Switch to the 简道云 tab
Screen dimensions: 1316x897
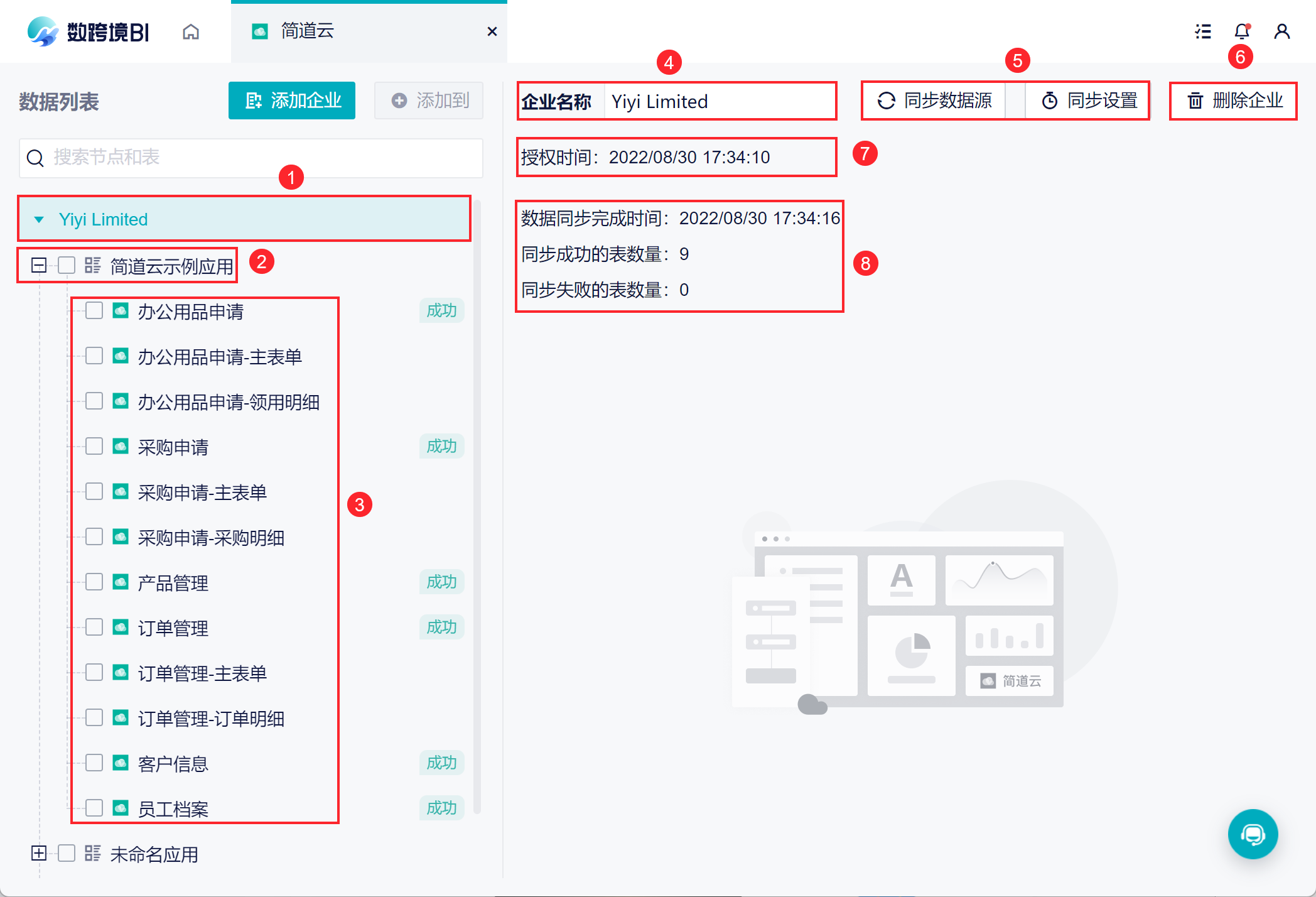(x=308, y=31)
